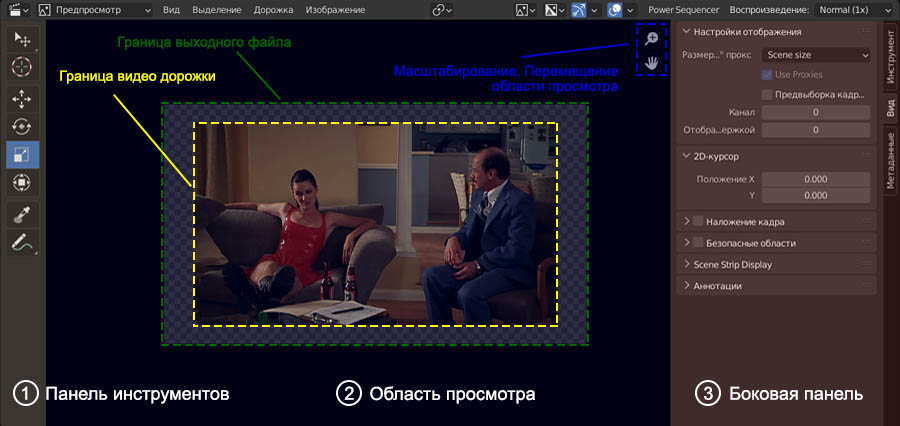The width and height of the screenshot is (900, 426).
Task: Open the Изображение menu
Action: tap(335, 10)
